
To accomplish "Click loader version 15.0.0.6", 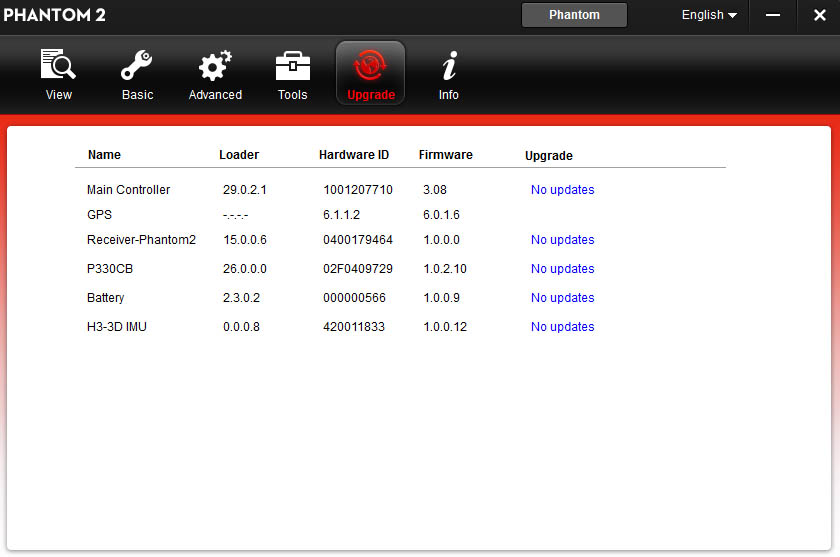I will click(x=245, y=239).
